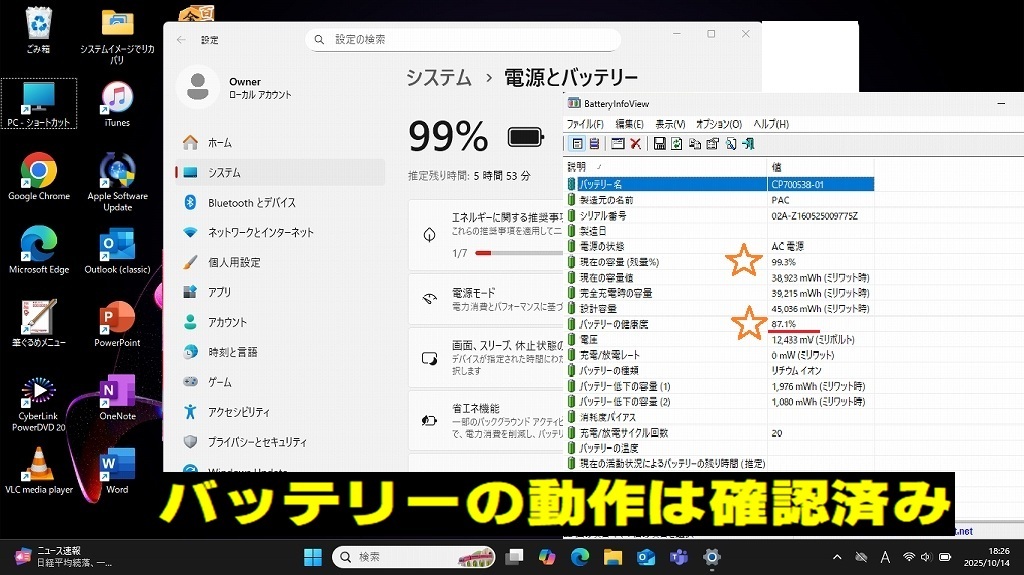The height and width of the screenshot is (575, 1024).
Task: Select Bluetooth とデバイス in the Settings sidebar
Action: [x=280, y=203]
